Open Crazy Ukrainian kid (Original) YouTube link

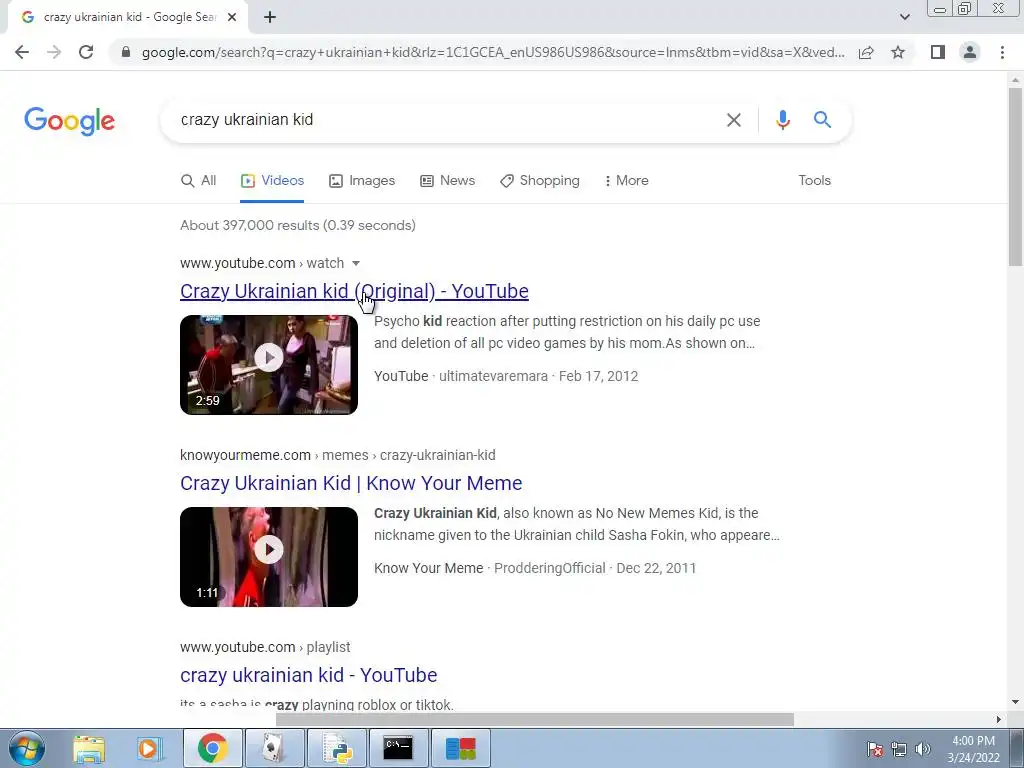(x=354, y=291)
